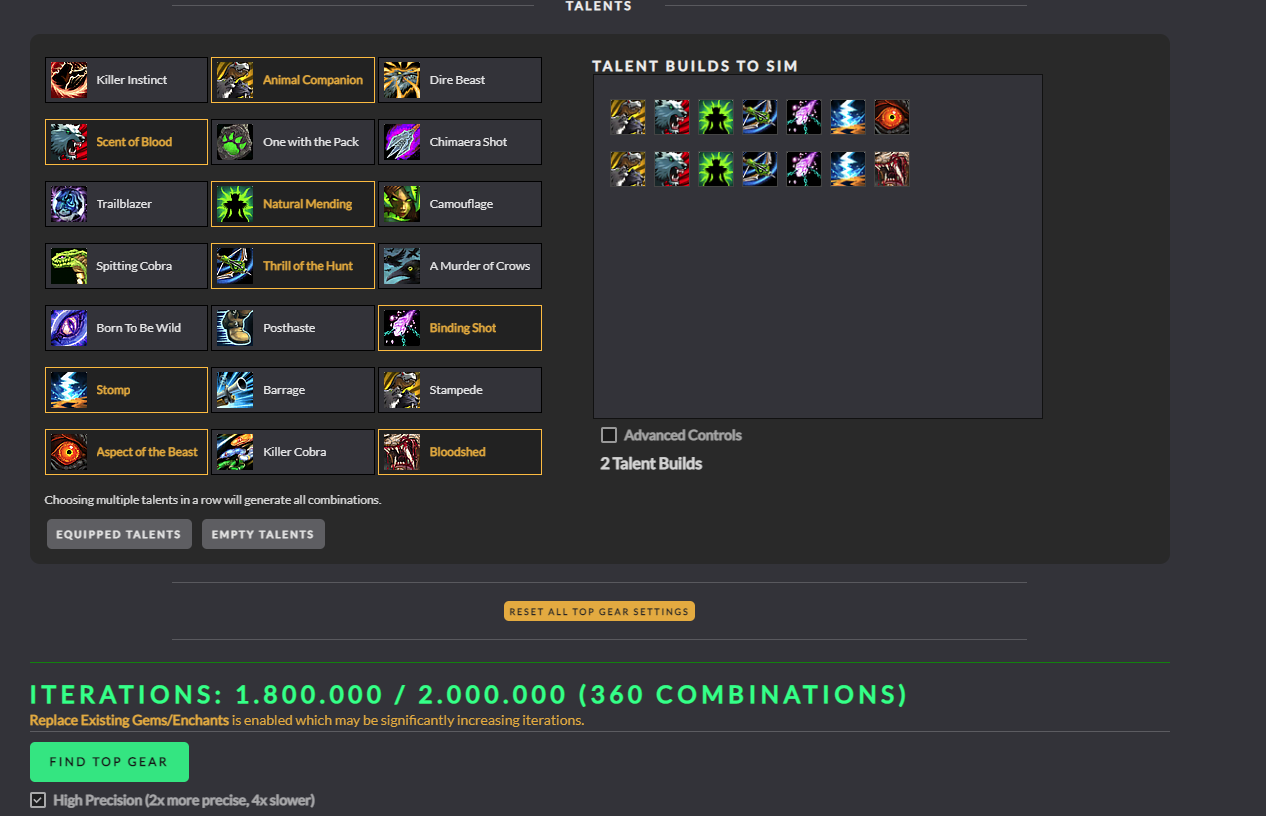Select the Killer Instinct talent icon

click(69, 80)
